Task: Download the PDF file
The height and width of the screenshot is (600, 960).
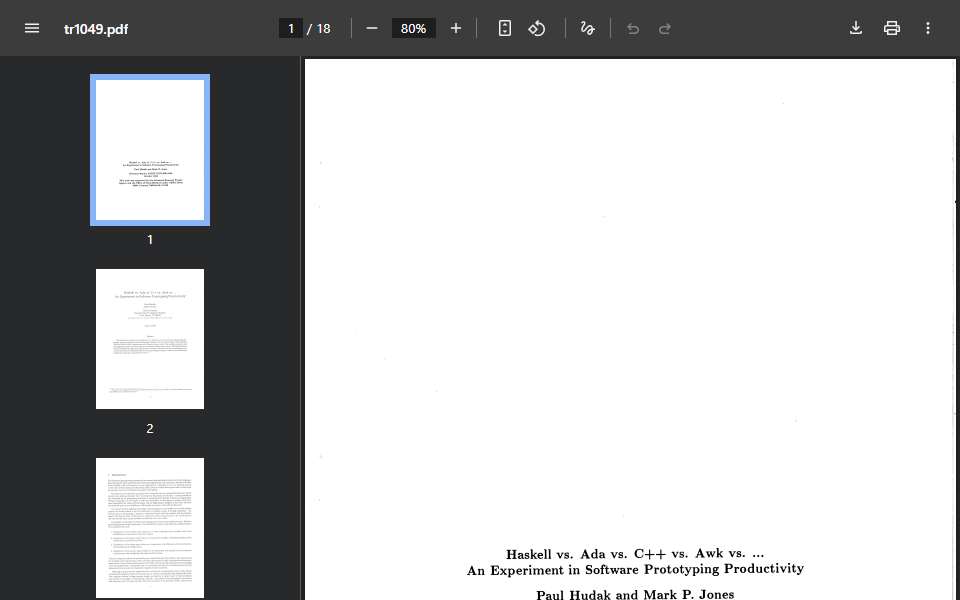Action: pos(856,28)
